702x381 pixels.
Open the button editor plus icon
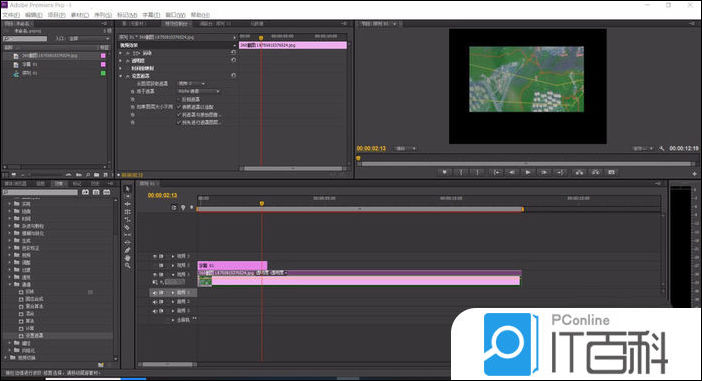(x=694, y=173)
